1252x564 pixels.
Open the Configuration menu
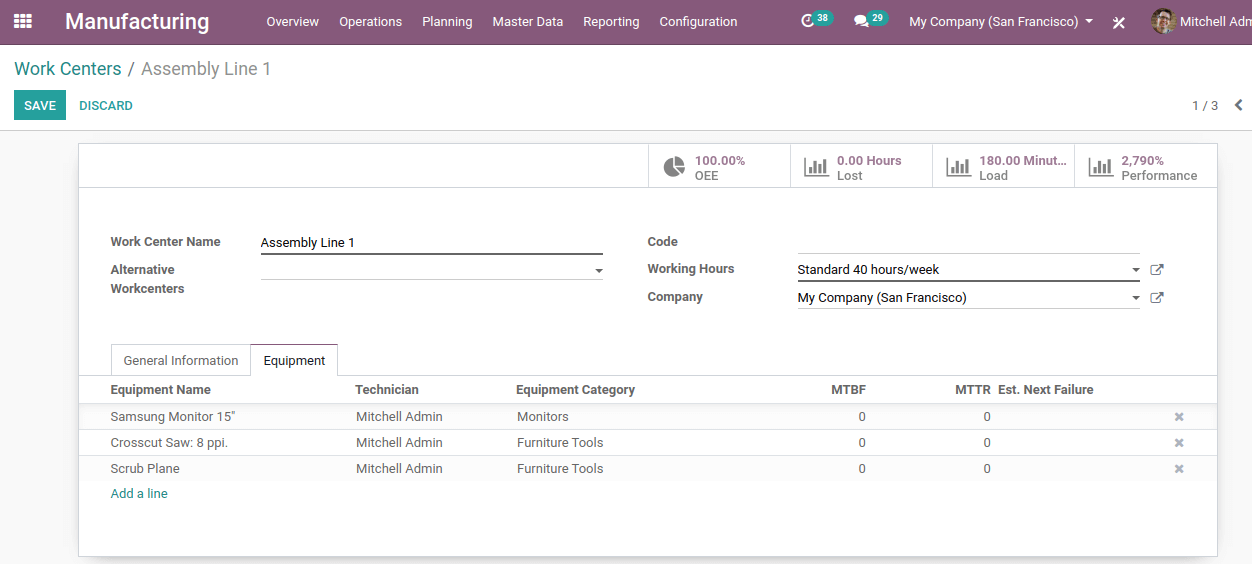(698, 21)
